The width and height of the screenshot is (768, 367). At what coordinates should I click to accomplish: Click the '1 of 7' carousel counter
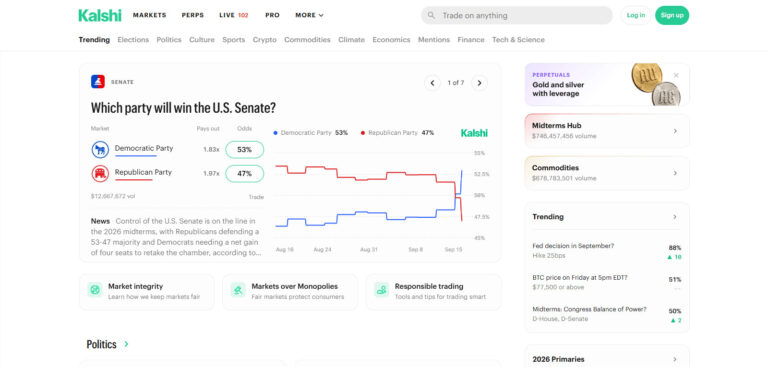pos(456,83)
